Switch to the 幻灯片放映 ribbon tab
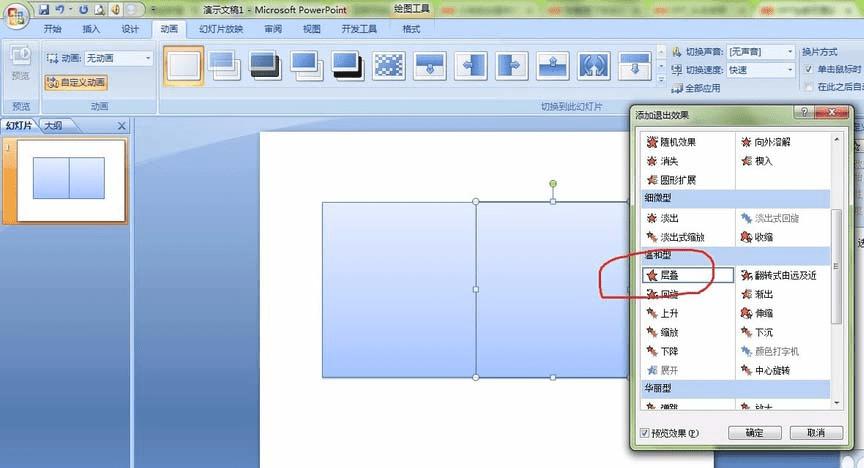 click(x=221, y=29)
